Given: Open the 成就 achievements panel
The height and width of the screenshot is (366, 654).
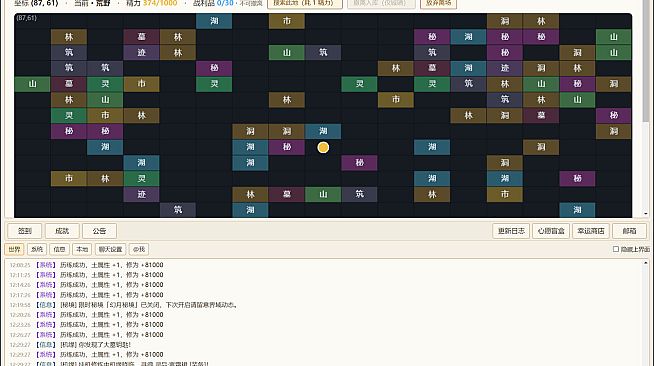Looking at the screenshot, I should pyautogui.click(x=62, y=231).
